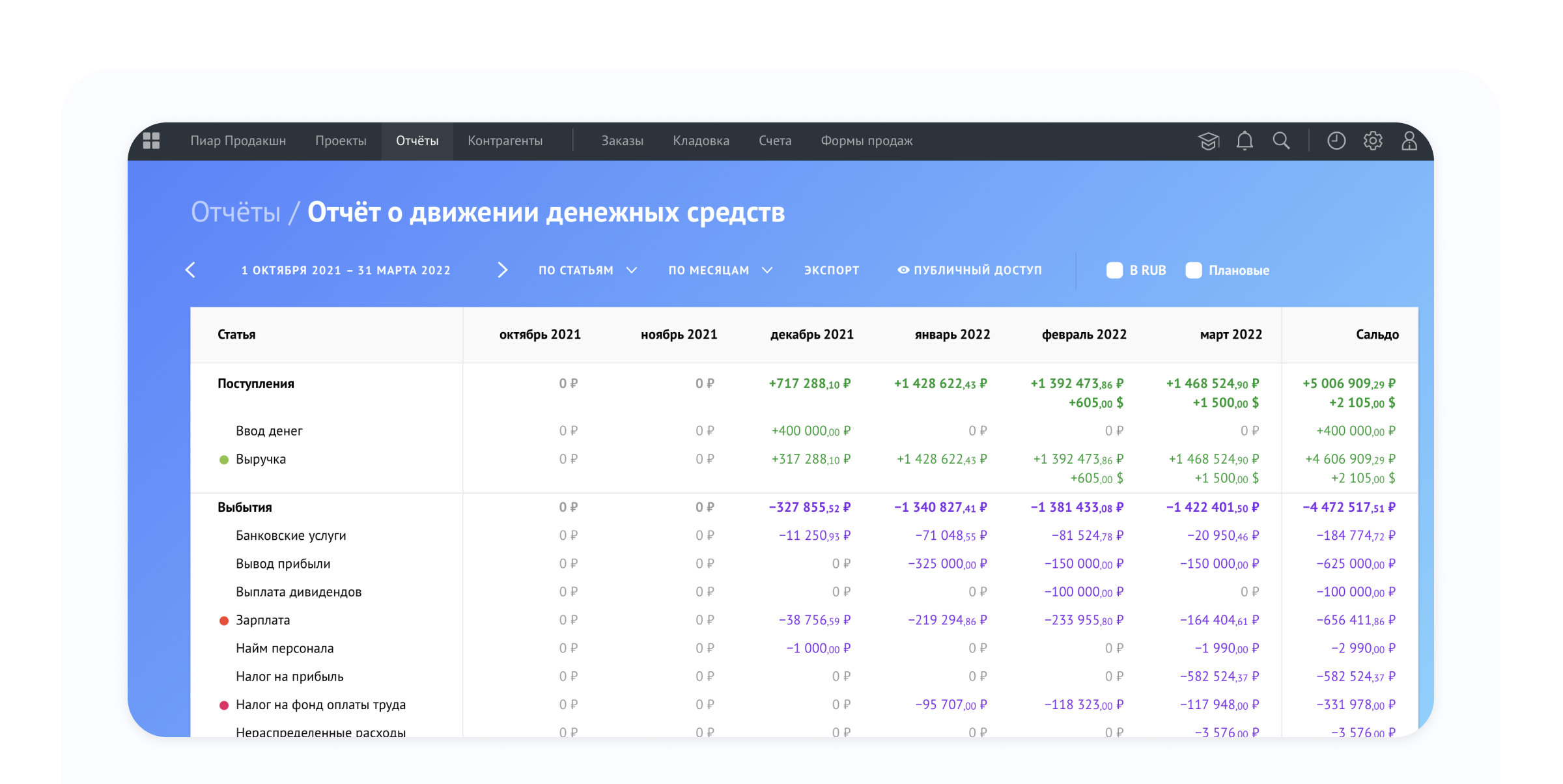
Task: Open the date range 1 октября 2021 – 31 марта 2022
Action: [x=346, y=270]
